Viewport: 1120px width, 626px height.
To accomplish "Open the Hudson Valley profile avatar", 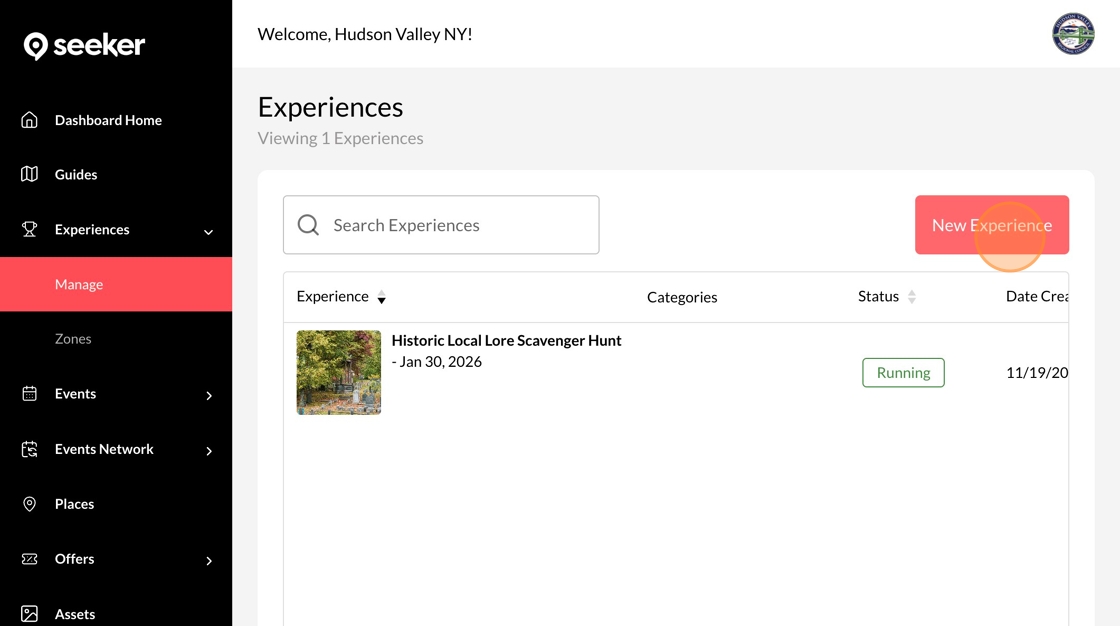I will [x=1073, y=34].
